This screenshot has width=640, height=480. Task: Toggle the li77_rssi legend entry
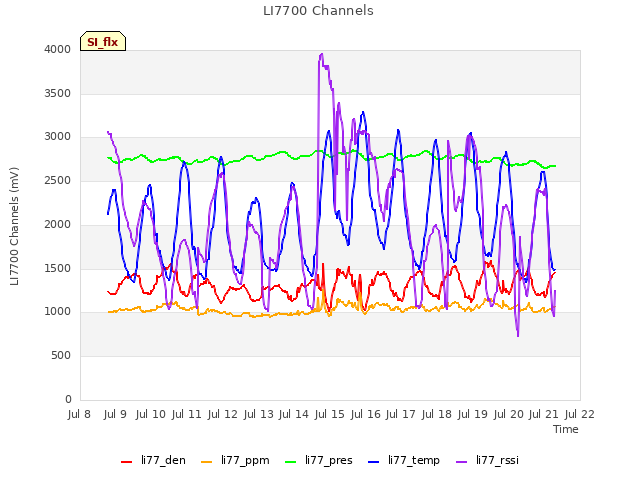pyautogui.click(x=487, y=460)
